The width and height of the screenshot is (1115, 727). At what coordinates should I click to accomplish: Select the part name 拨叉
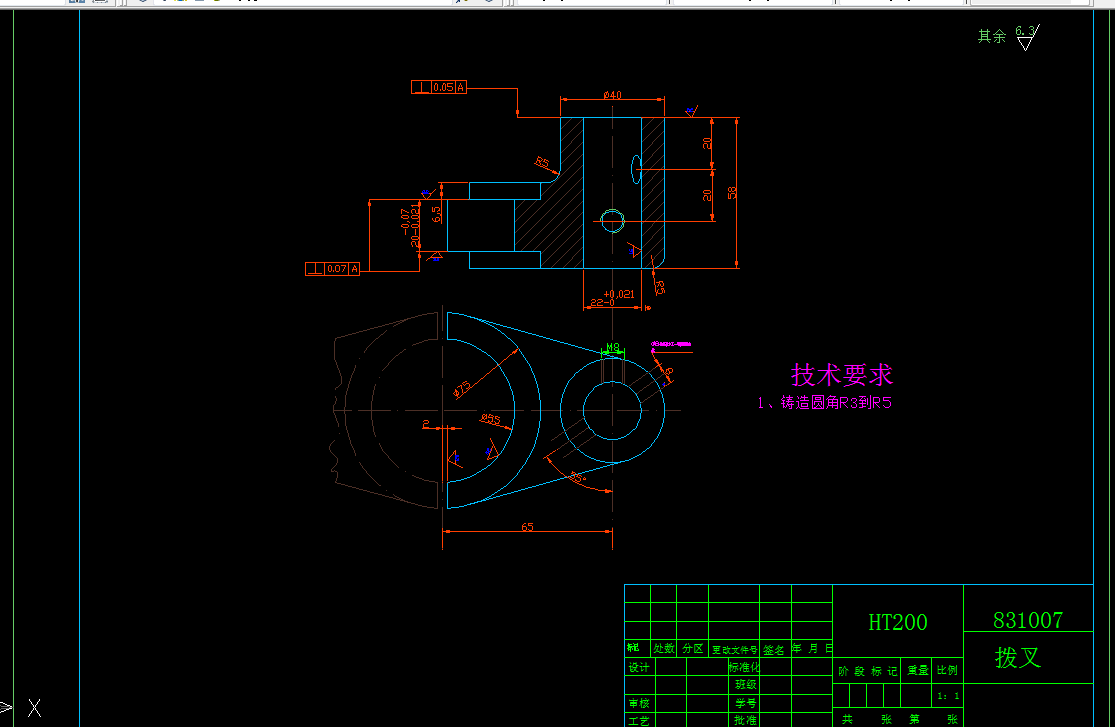[x=1018, y=657]
